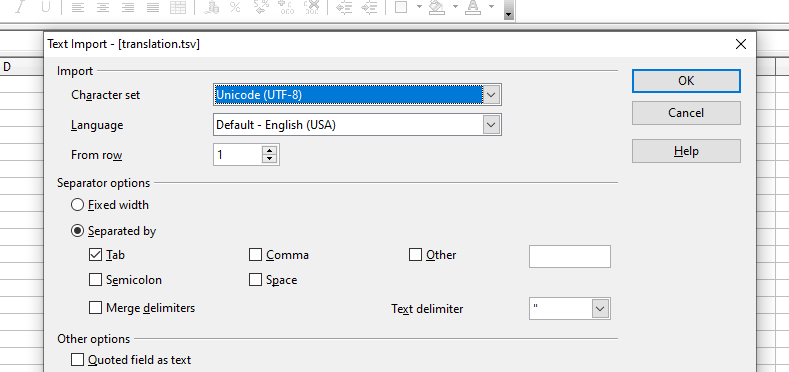Click the Merge Cells toolbar icon
Viewport: 789px width, 372px height.
click(x=178, y=7)
